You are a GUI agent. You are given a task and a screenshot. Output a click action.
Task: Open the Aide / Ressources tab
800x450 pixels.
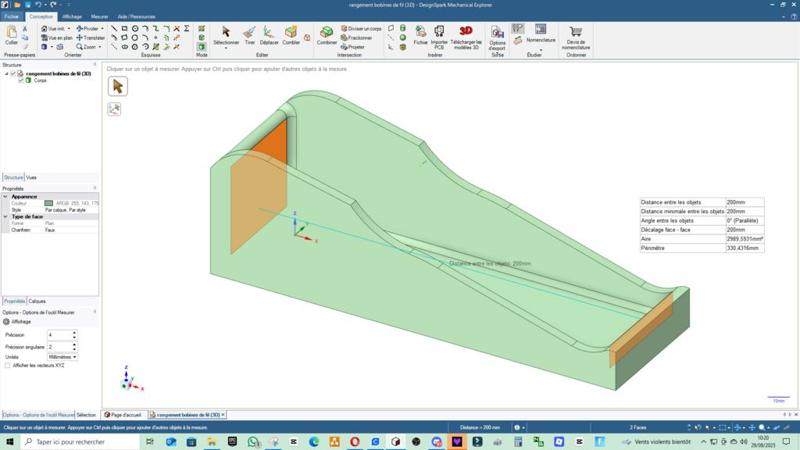136,16
